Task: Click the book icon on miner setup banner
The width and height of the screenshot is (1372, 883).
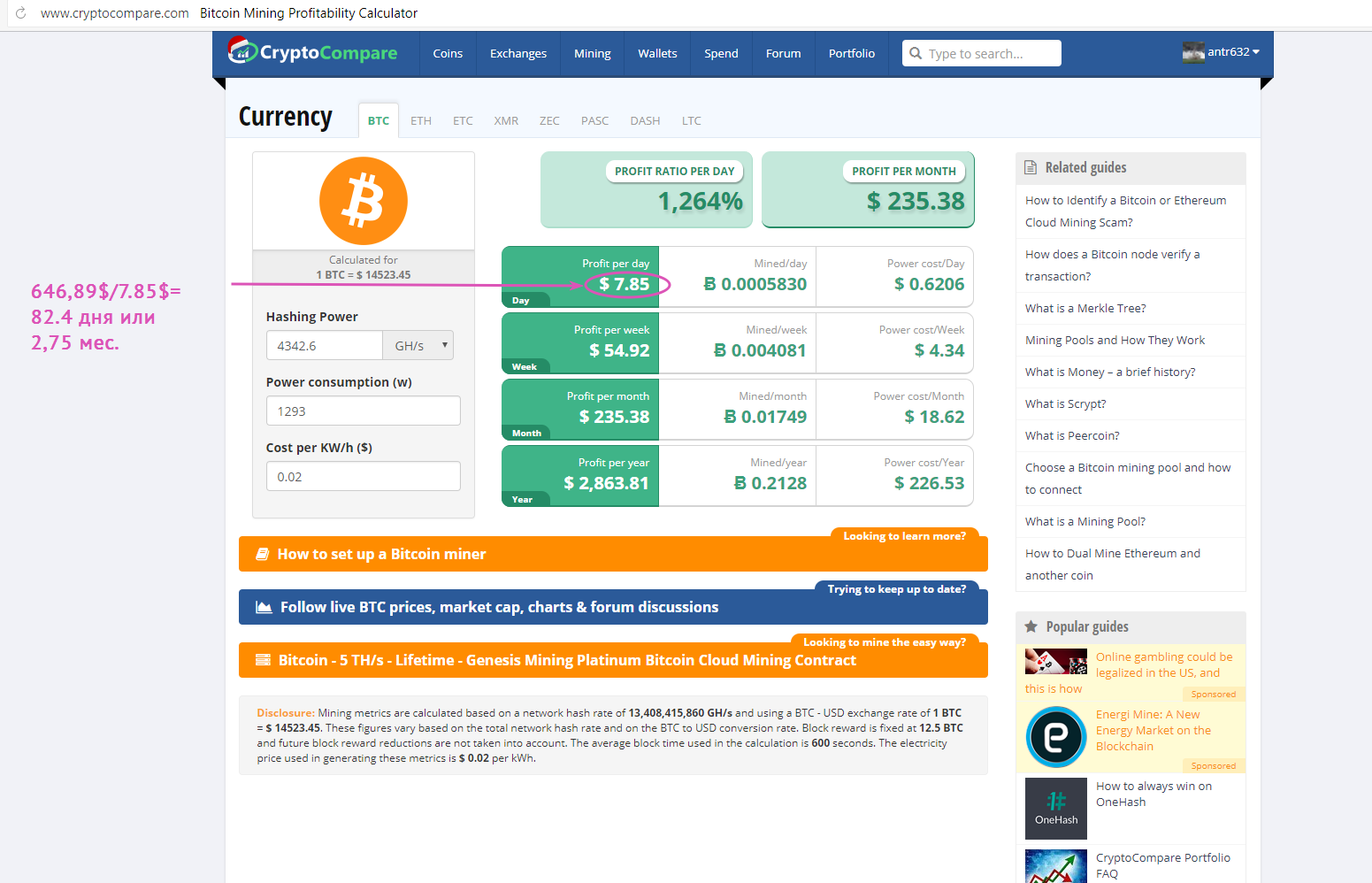Action: (x=263, y=554)
